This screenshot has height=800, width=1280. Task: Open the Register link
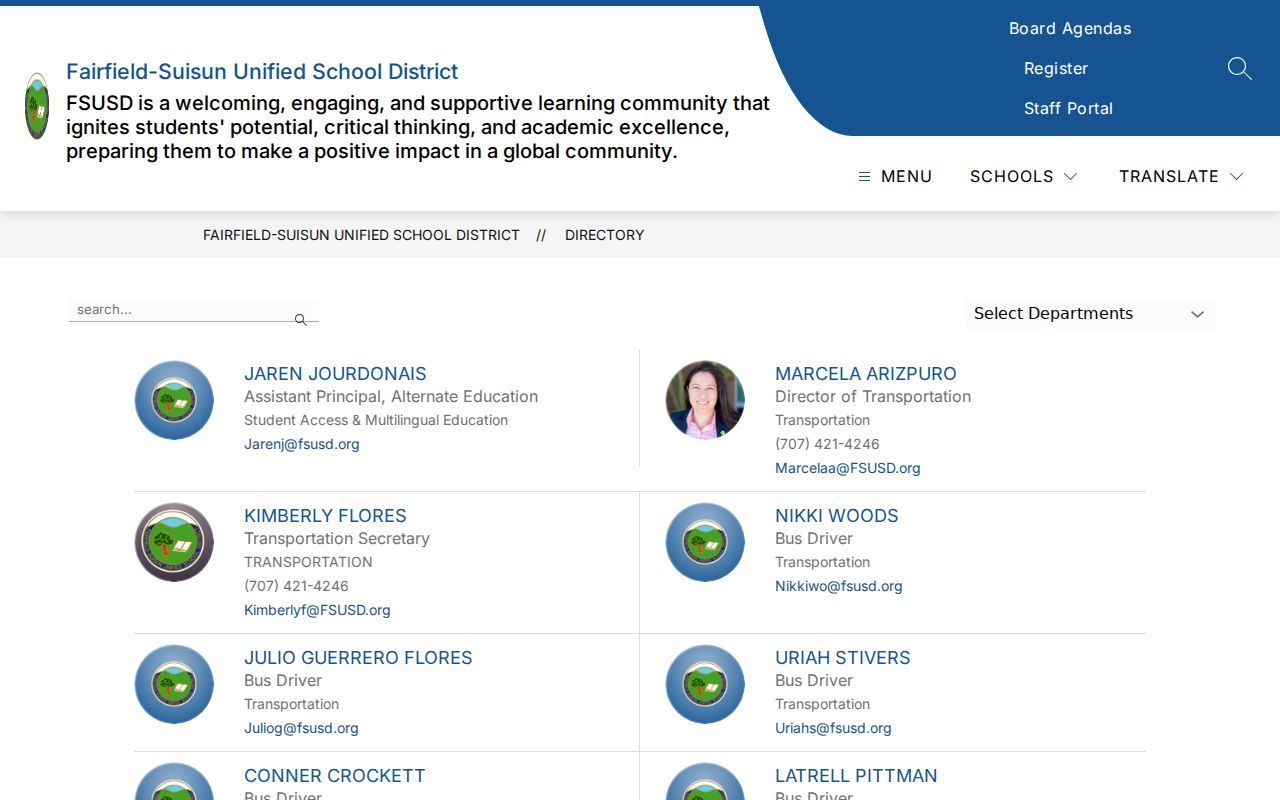(1056, 68)
